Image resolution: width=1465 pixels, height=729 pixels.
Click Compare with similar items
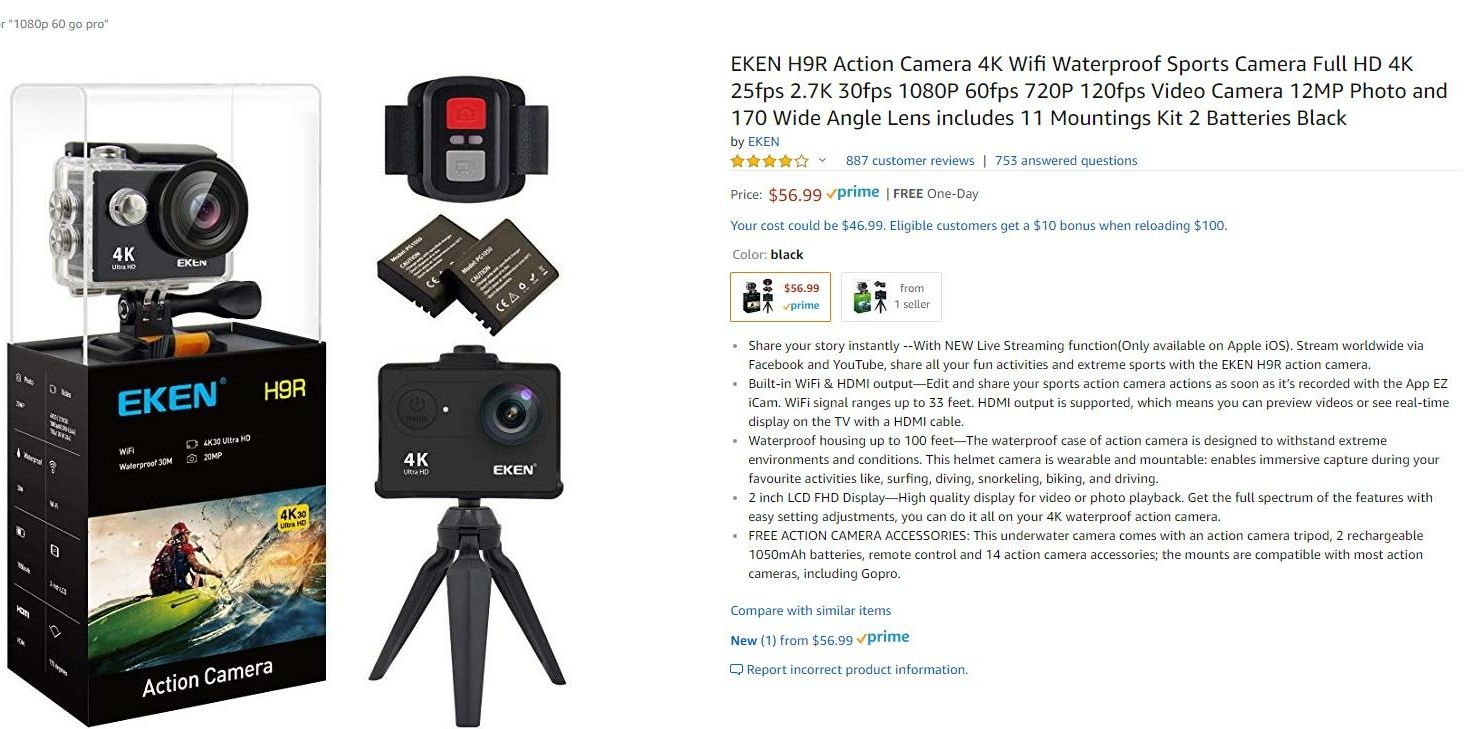click(811, 610)
